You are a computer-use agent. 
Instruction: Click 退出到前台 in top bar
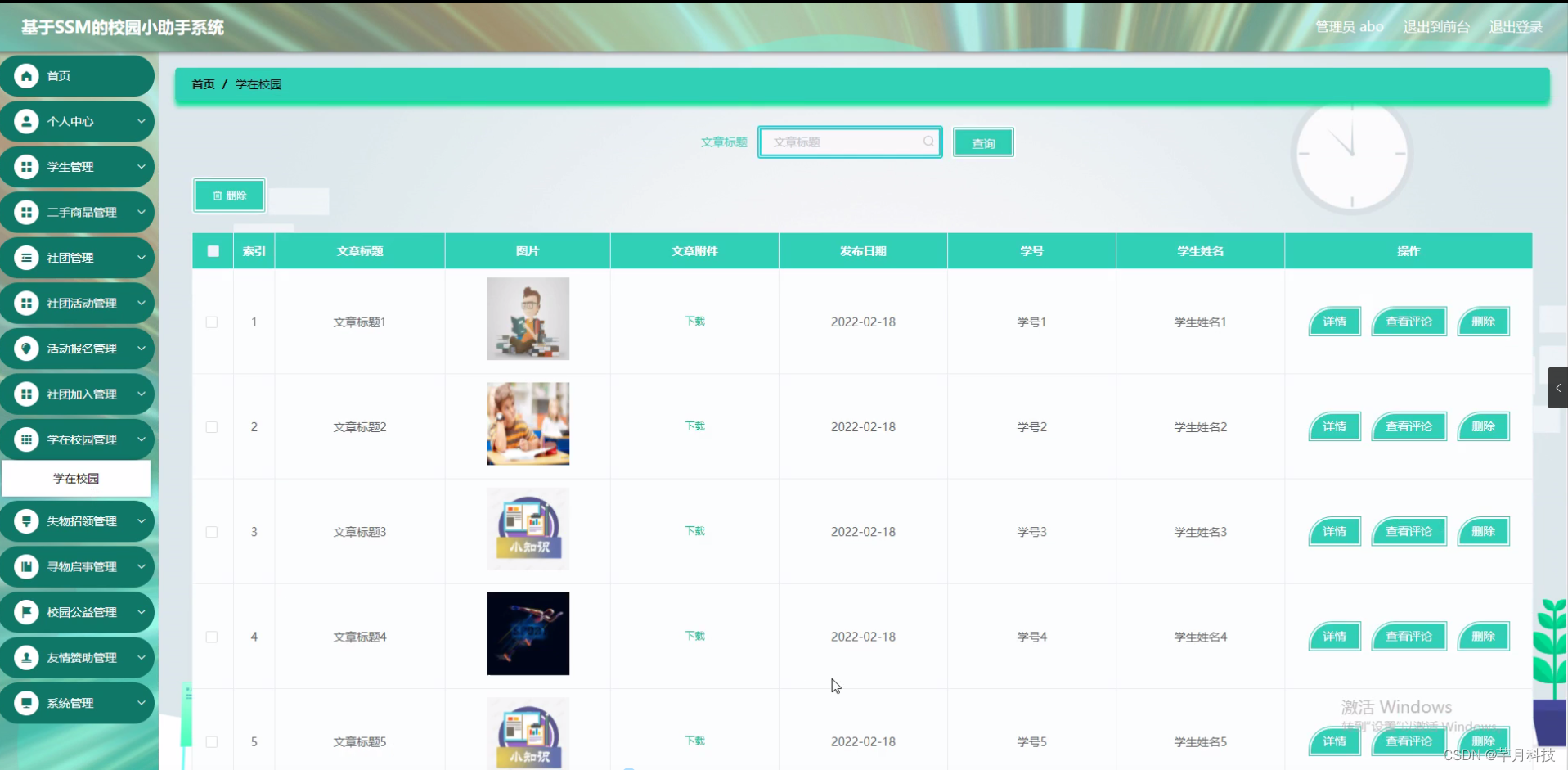(1435, 26)
